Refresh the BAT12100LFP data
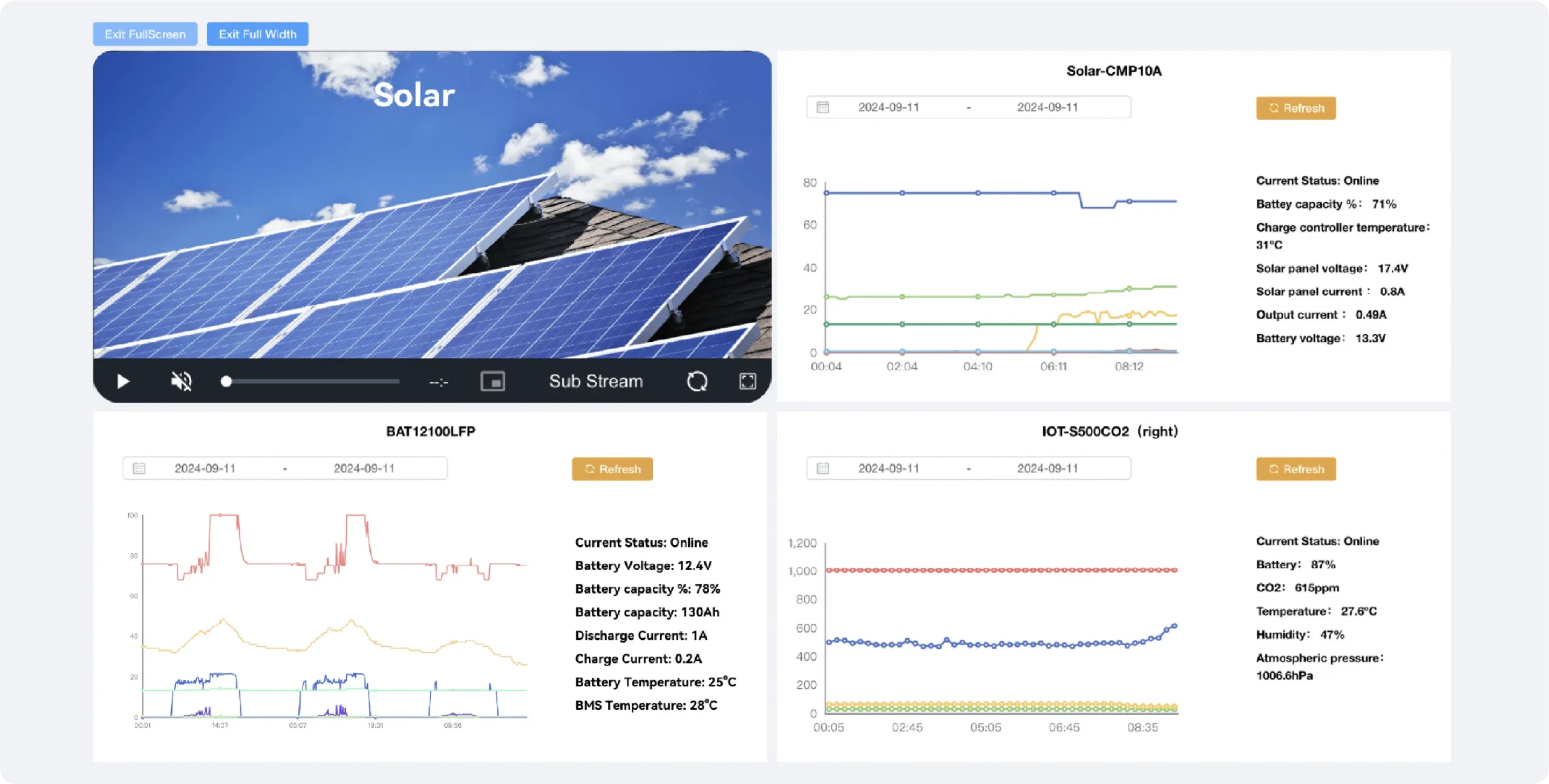Image resolution: width=1549 pixels, height=784 pixels. point(612,469)
